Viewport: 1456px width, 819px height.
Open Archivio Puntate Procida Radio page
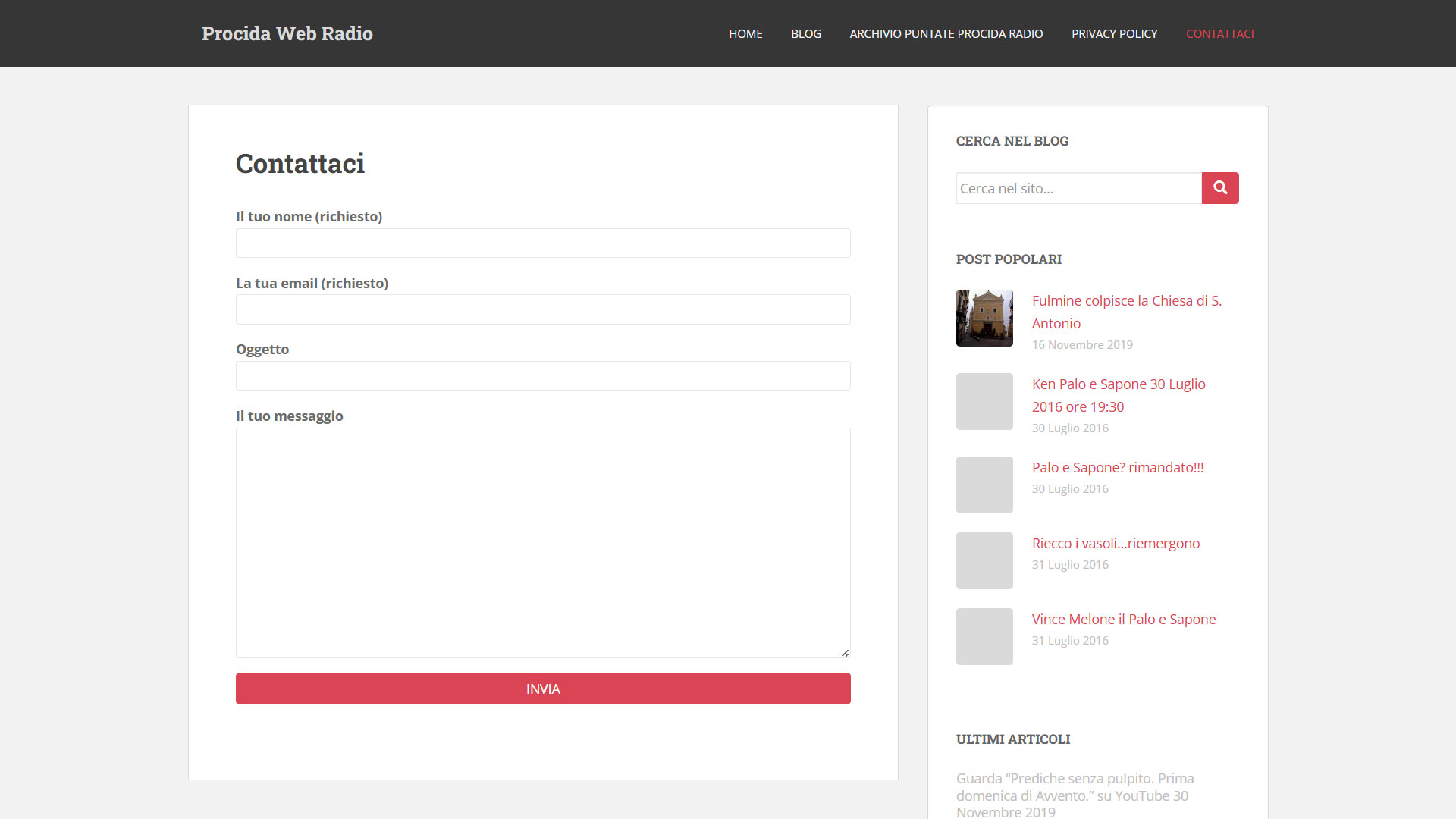coord(946,33)
